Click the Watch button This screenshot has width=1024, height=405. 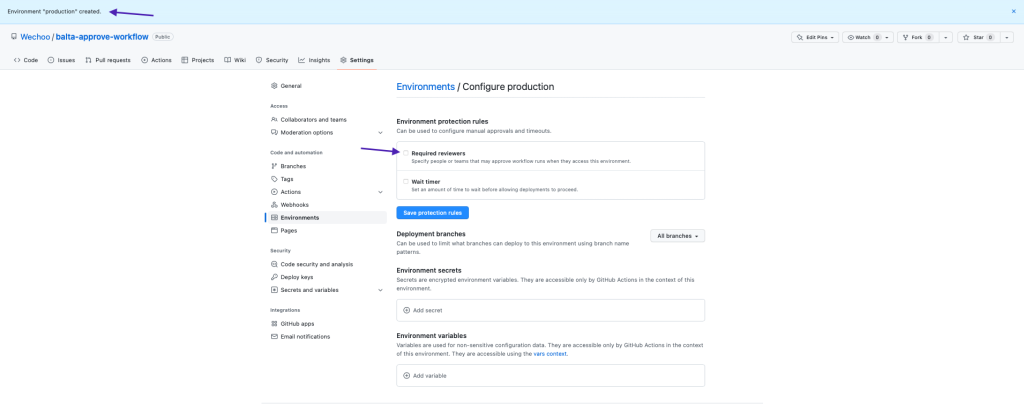[x=867, y=37]
